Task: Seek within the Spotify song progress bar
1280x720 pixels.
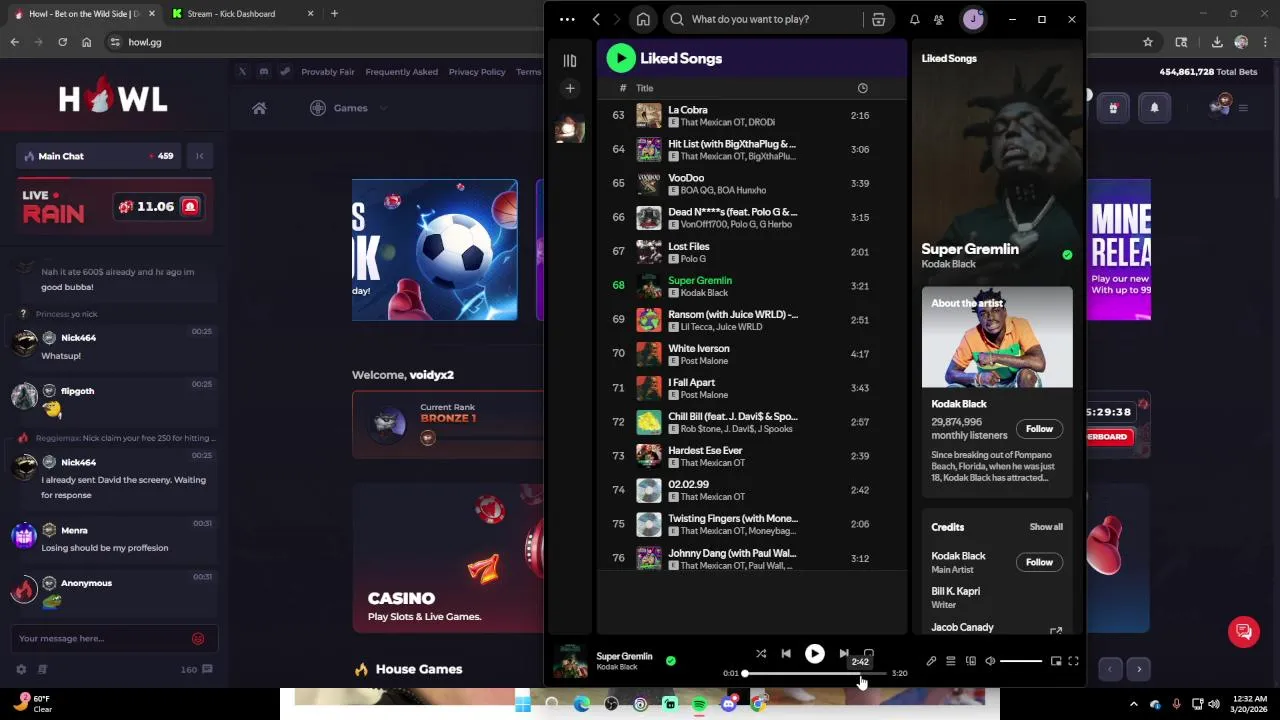Action: point(815,673)
